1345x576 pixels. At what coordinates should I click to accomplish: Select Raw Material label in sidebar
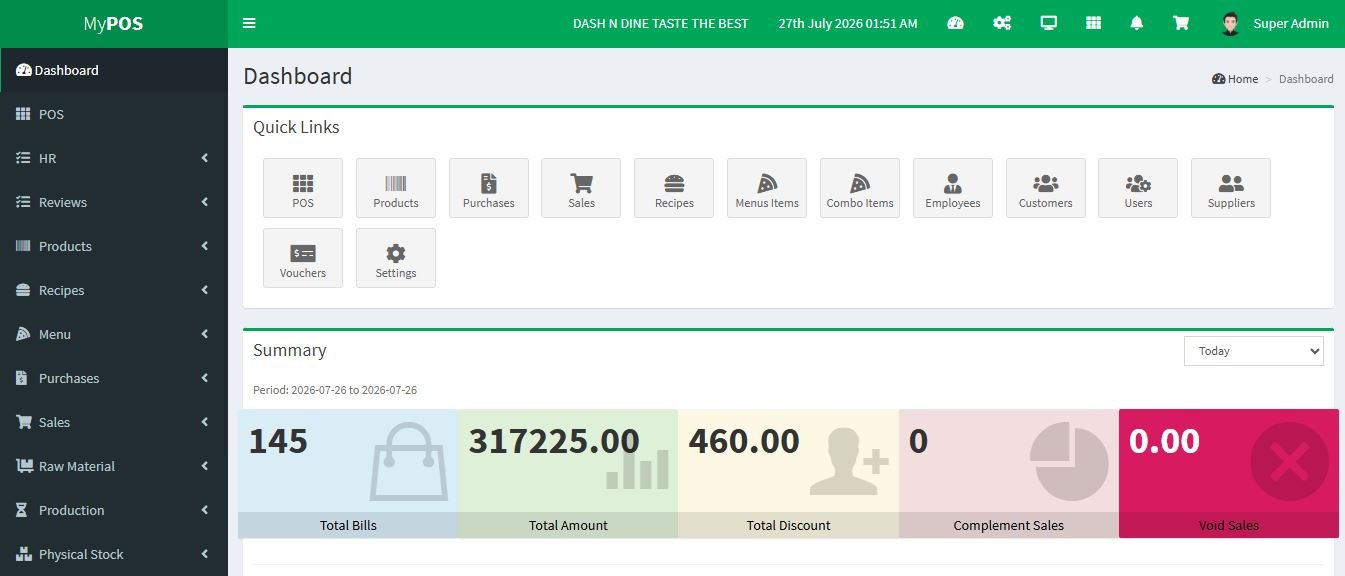click(x=77, y=466)
